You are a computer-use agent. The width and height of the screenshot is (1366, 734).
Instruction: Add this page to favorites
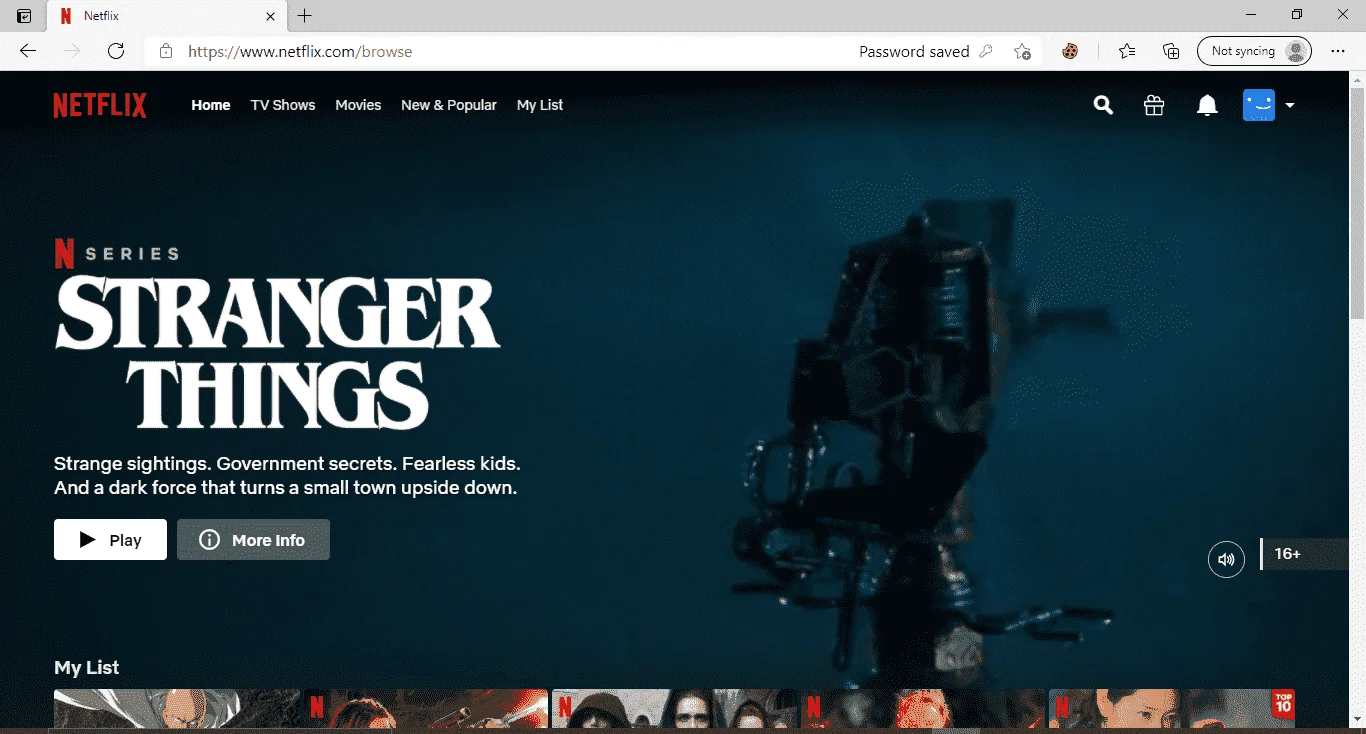tap(1021, 51)
